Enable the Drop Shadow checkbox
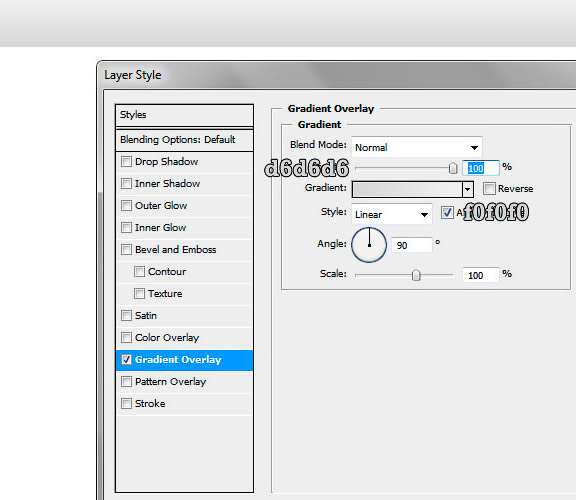Viewport: 576px width, 500px height. click(x=126, y=162)
